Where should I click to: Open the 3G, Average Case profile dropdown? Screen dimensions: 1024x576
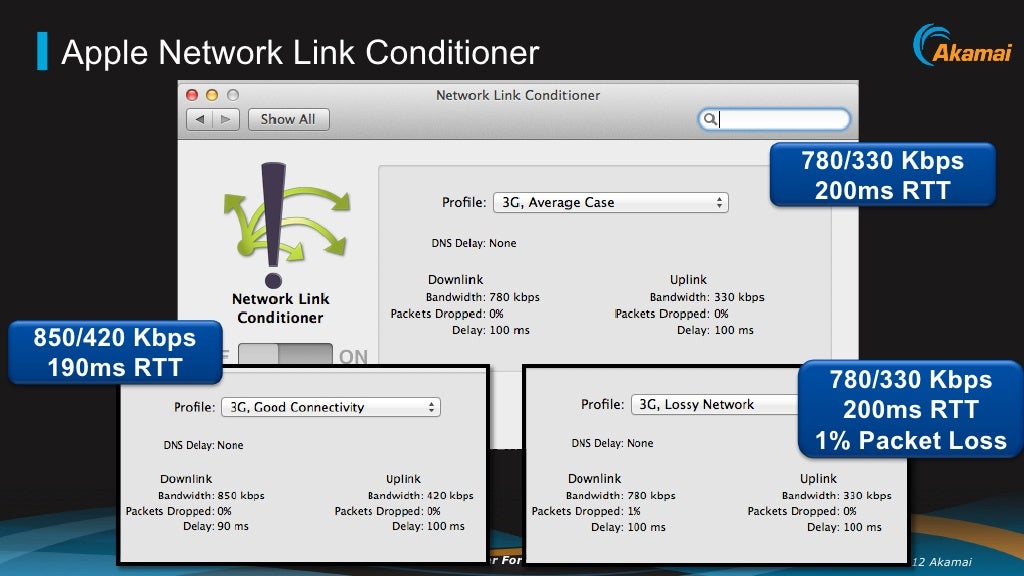pyautogui.click(x=611, y=202)
